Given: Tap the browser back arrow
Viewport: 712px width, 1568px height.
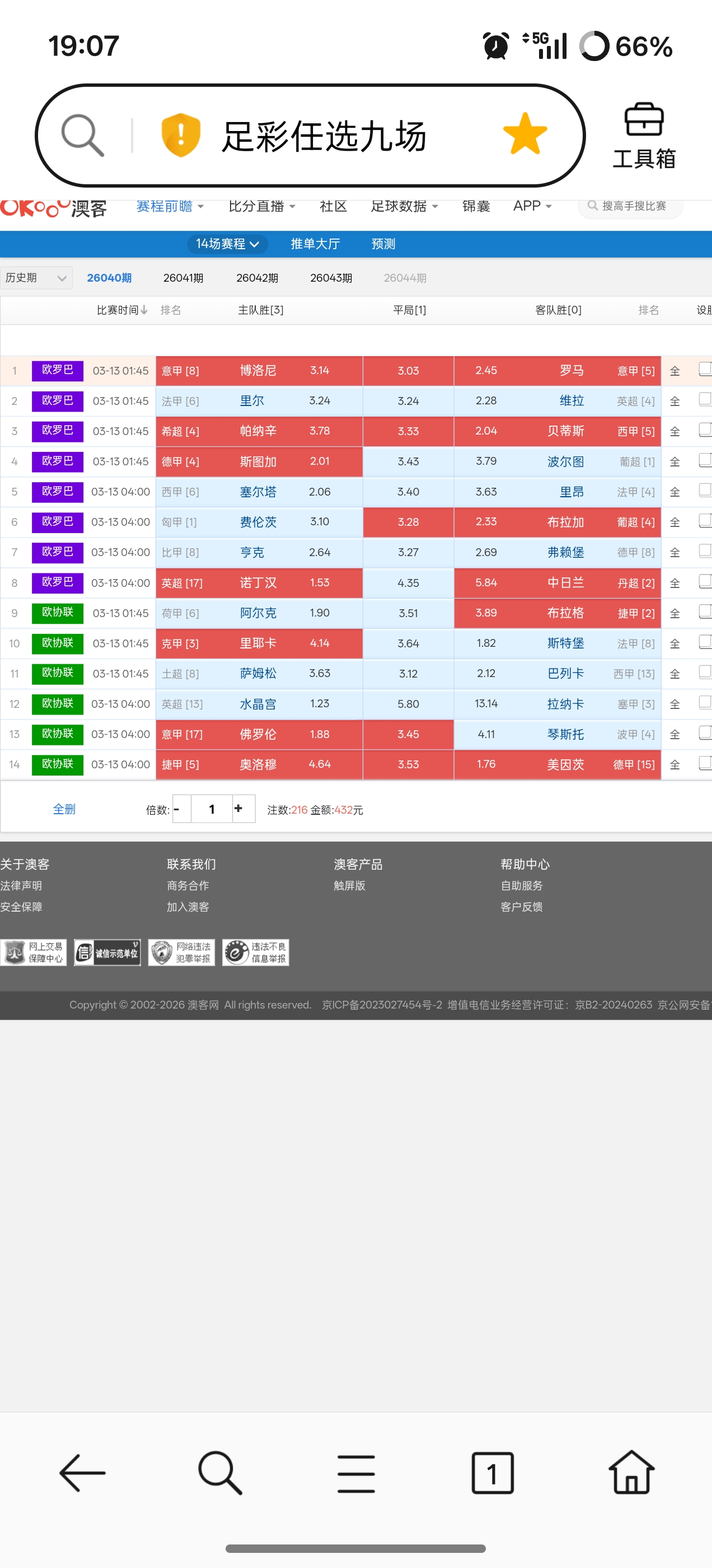Looking at the screenshot, I should click(82, 1473).
